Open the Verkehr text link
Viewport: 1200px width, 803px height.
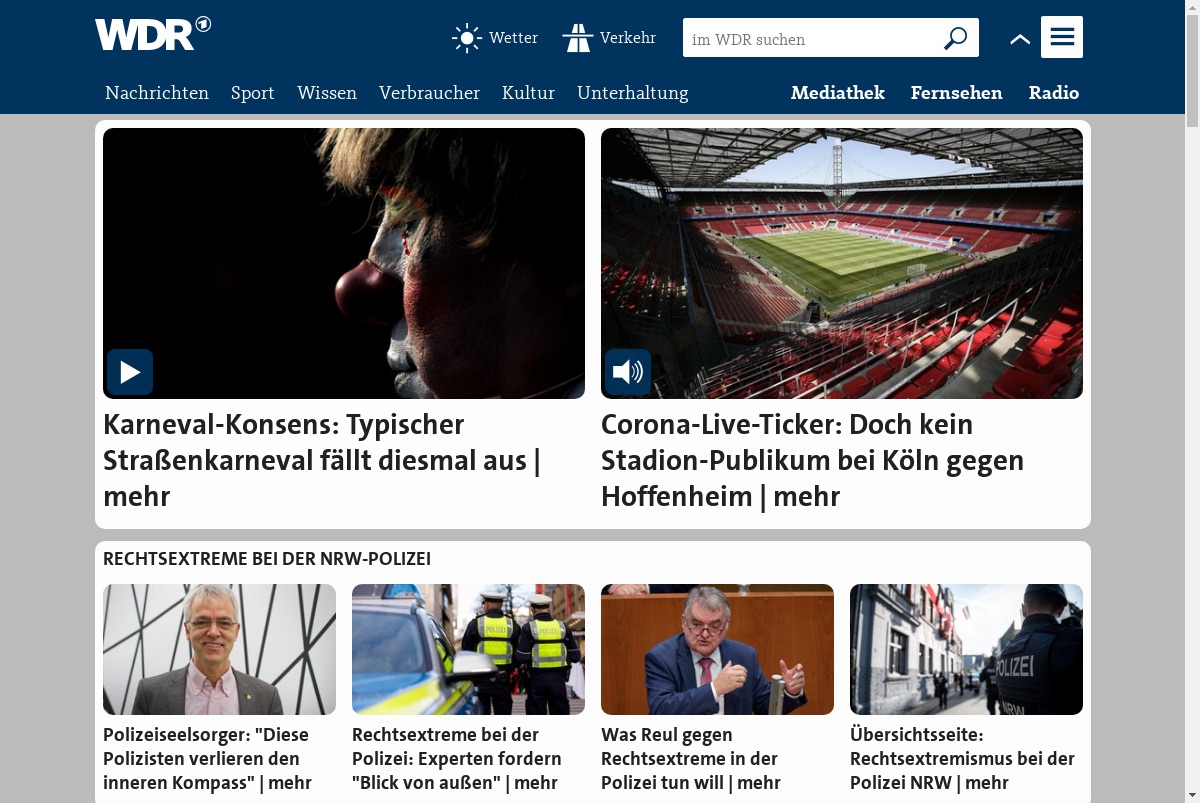(x=628, y=38)
